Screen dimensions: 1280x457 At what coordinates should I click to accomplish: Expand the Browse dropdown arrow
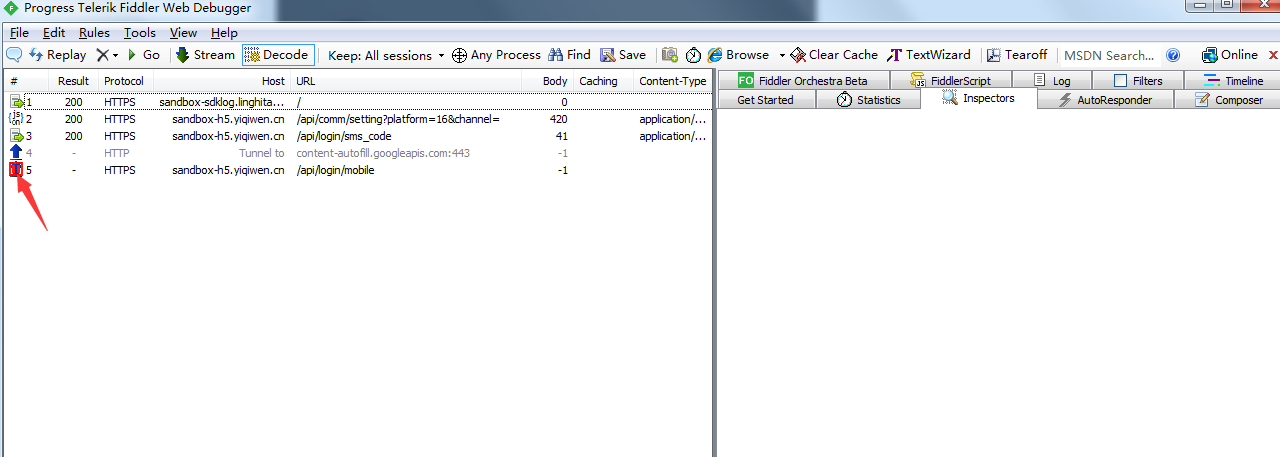[781, 55]
